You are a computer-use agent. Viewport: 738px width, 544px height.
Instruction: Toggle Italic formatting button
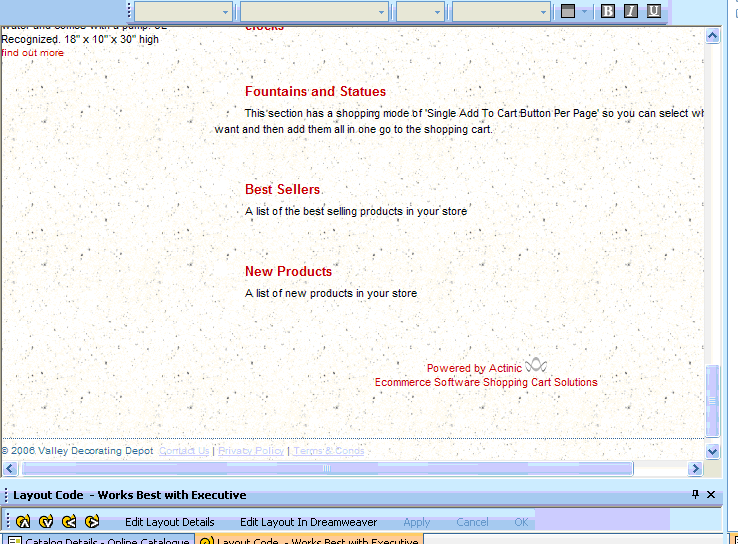point(630,11)
